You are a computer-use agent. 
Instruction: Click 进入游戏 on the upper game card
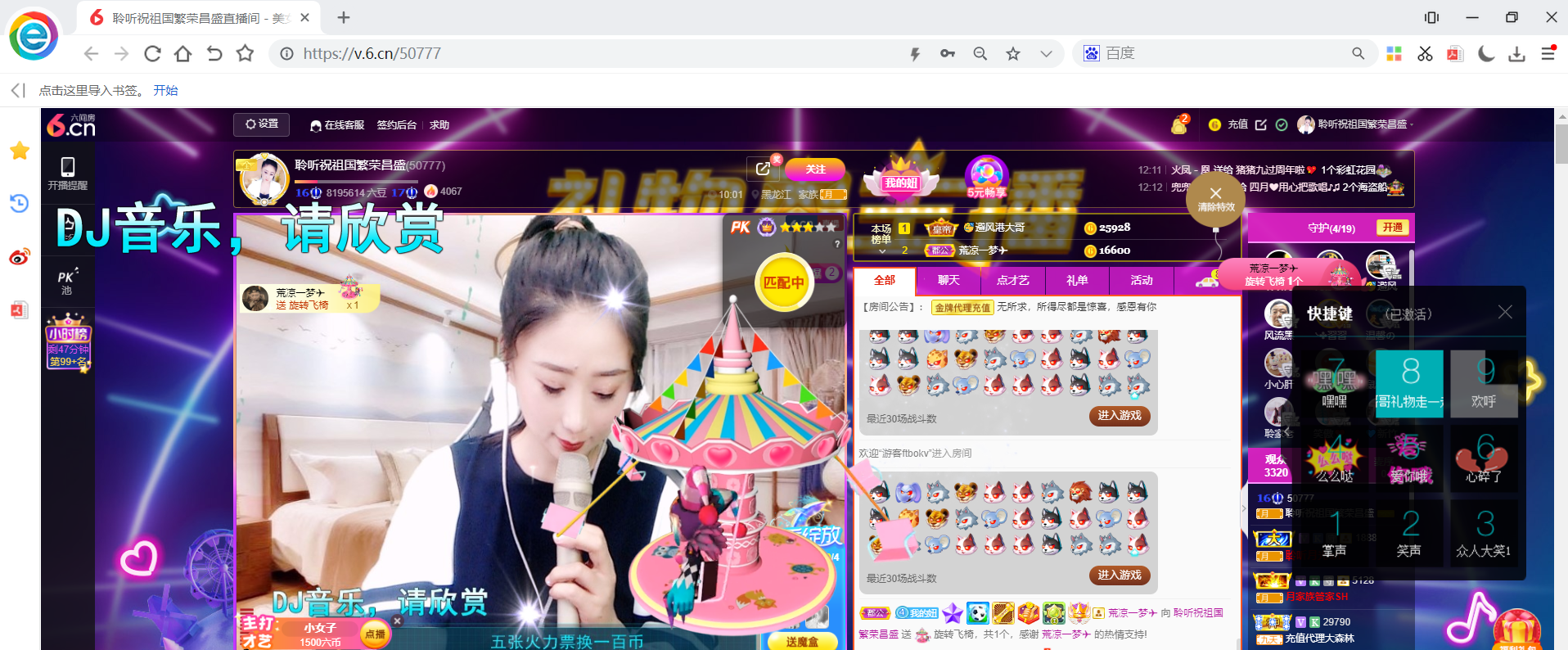[x=1119, y=416]
